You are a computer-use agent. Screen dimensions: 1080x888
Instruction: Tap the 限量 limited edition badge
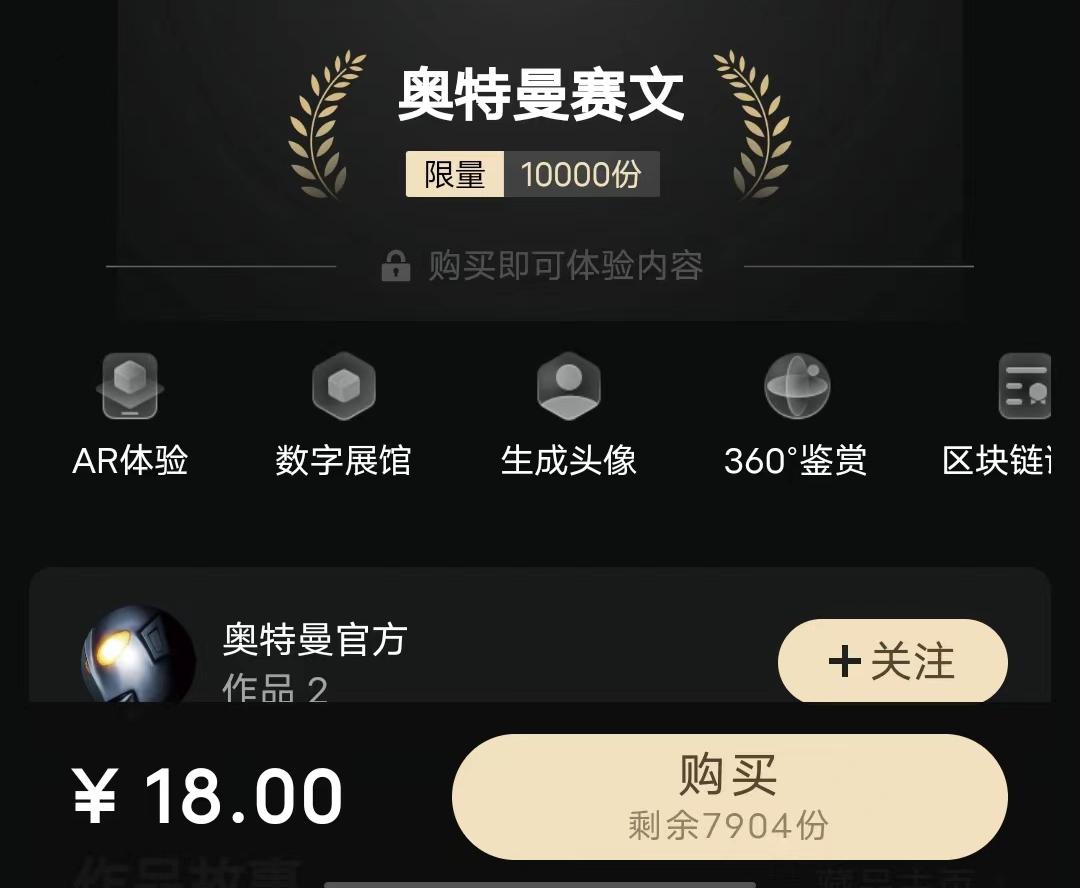pyautogui.click(x=455, y=174)
